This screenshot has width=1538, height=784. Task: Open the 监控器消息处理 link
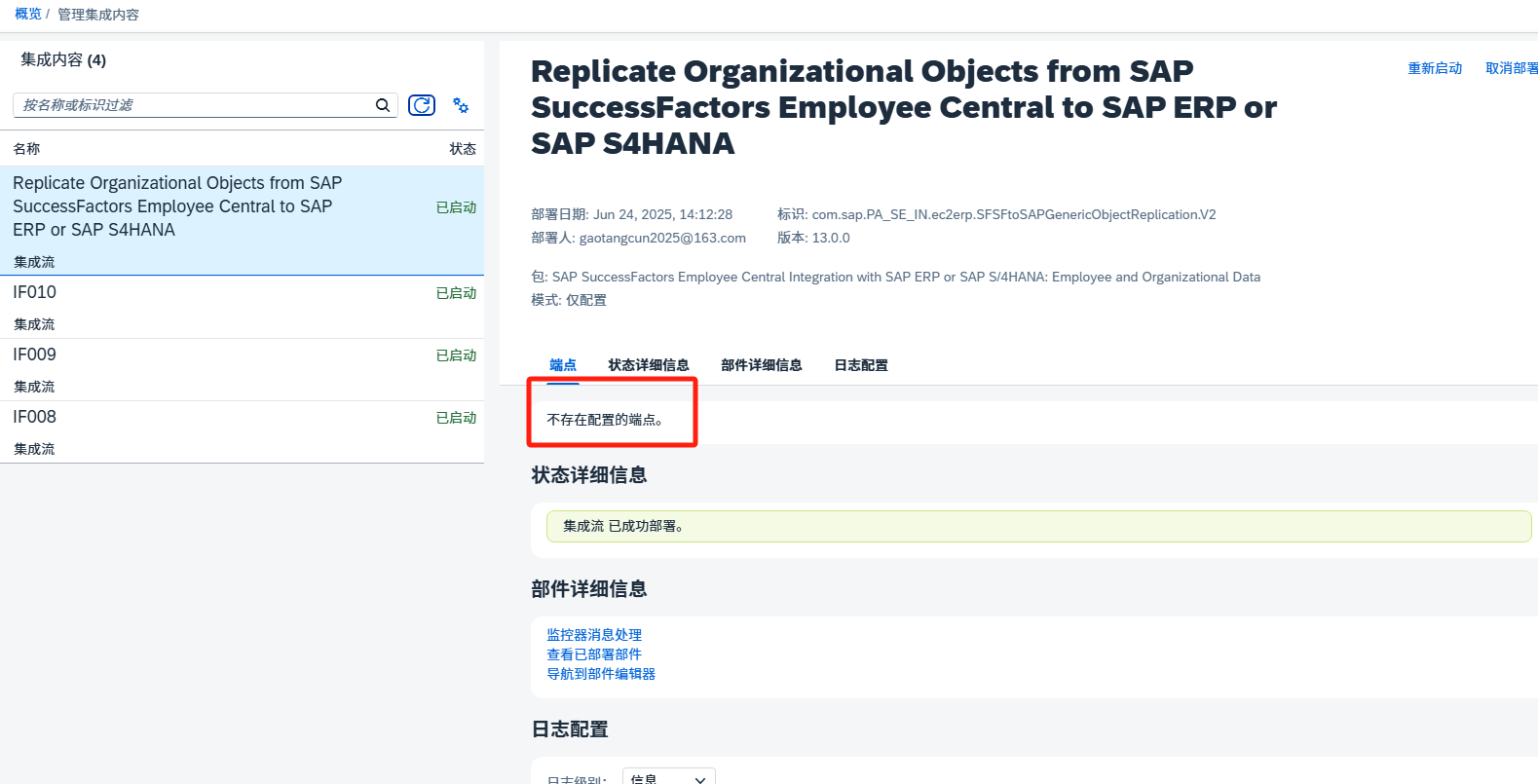594,635
